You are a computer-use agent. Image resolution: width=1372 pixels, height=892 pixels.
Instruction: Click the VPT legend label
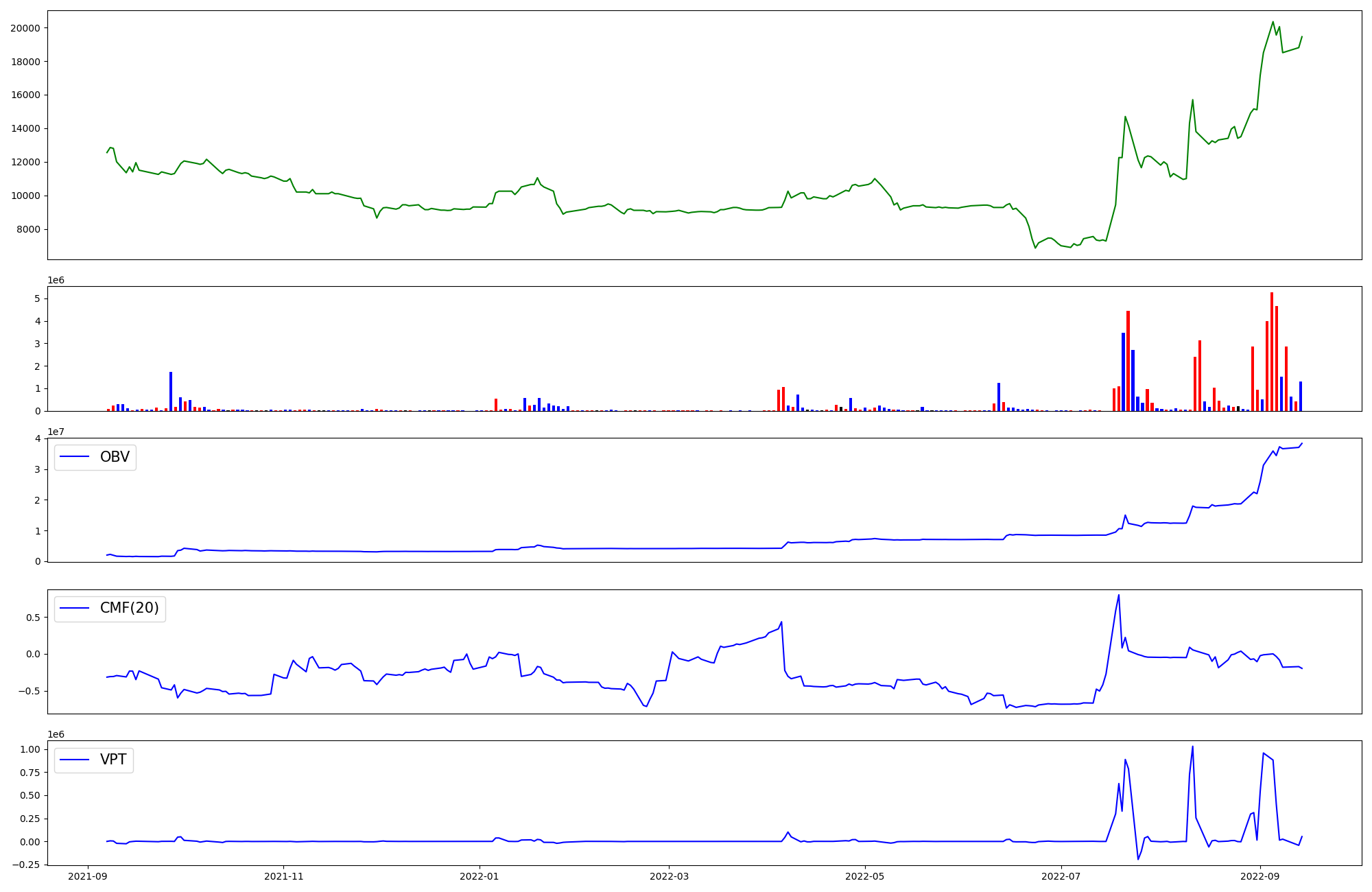pos(113,760)
